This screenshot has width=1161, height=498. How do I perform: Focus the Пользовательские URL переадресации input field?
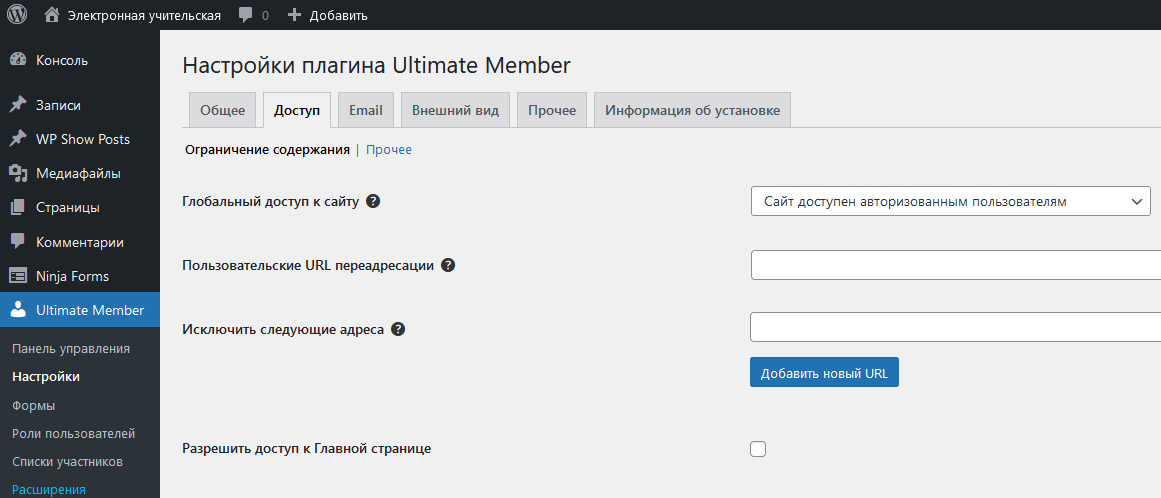[956, 265]
